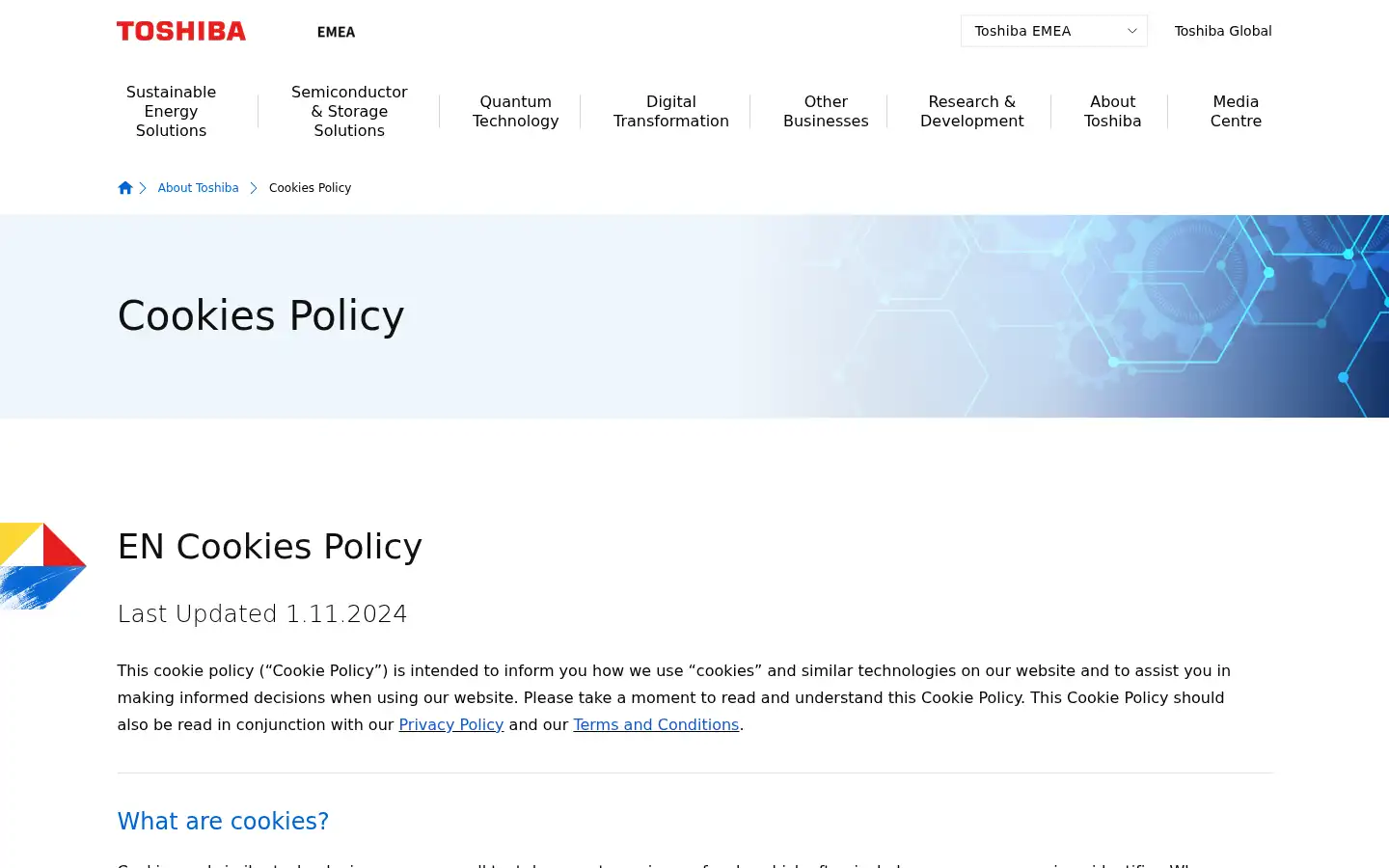Open Semiconductor & Storage Solutions menu
The height and width of the screenshot is (868, 1389).
point(349,111)
